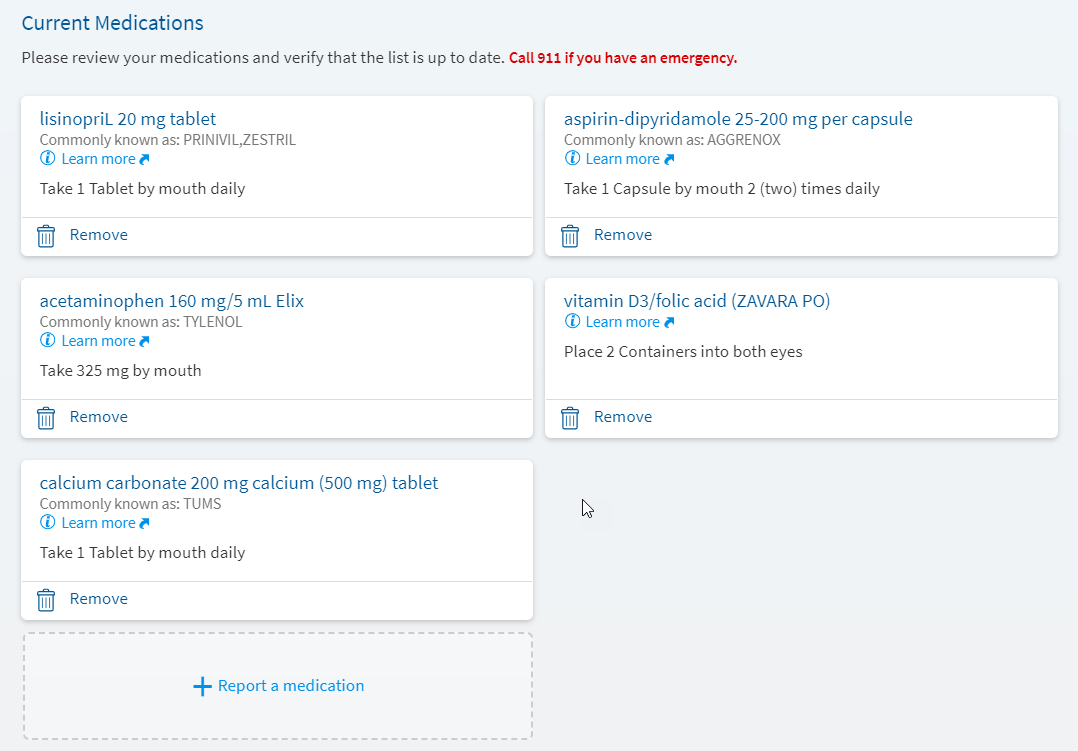Remove aspirin-dipyridamole capsule medication
The image size is (1078, 751).
tap(623, 235)
